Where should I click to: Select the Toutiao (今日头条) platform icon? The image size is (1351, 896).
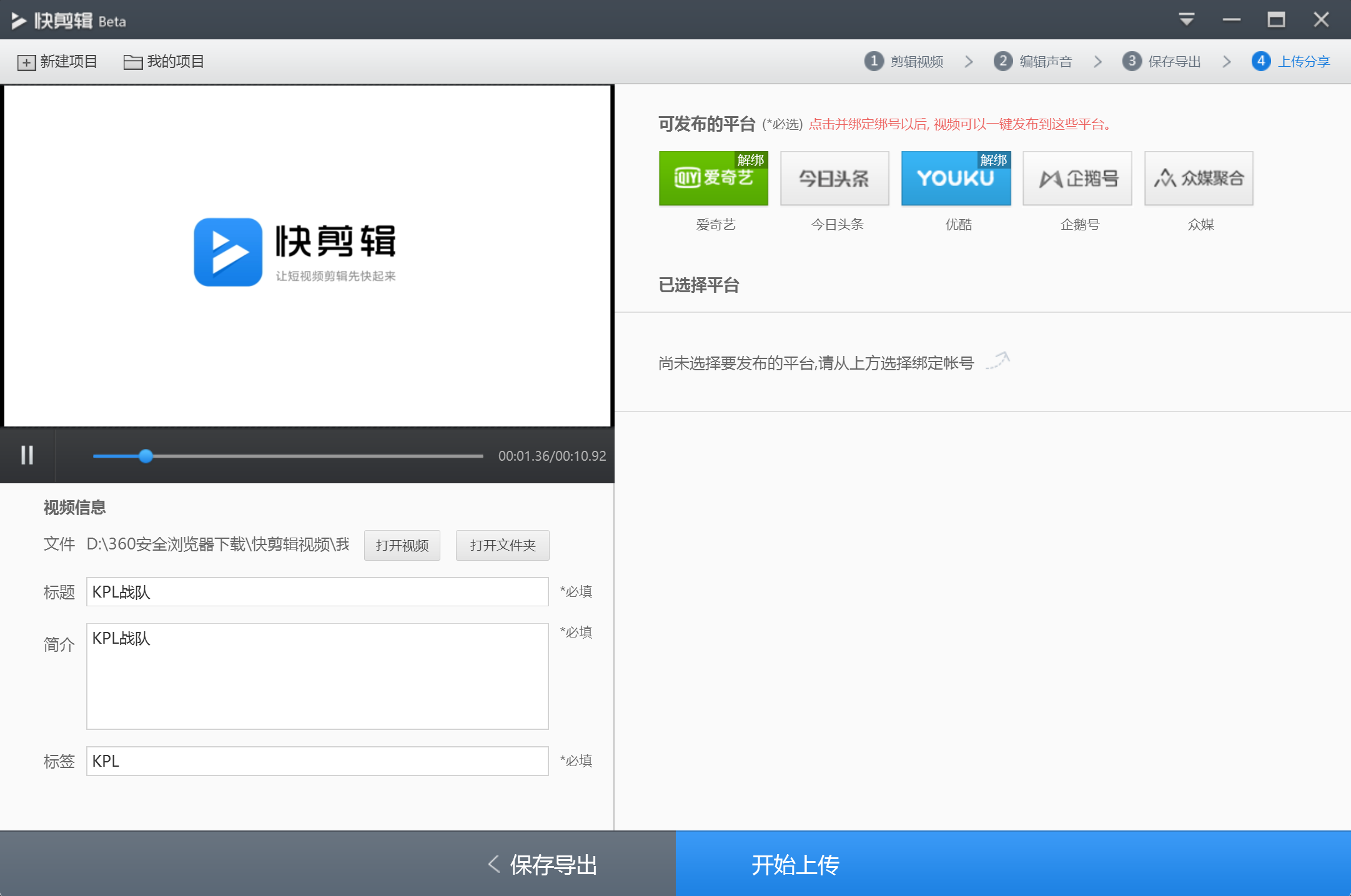(x=834, y=179)
